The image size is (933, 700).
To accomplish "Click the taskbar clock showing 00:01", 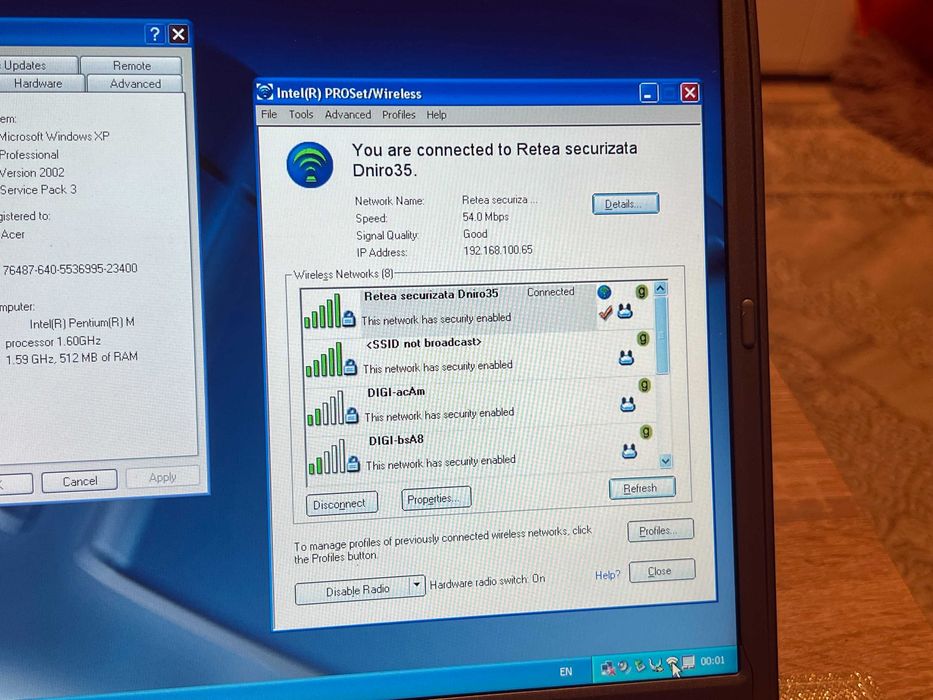I will tap(712, 661).
